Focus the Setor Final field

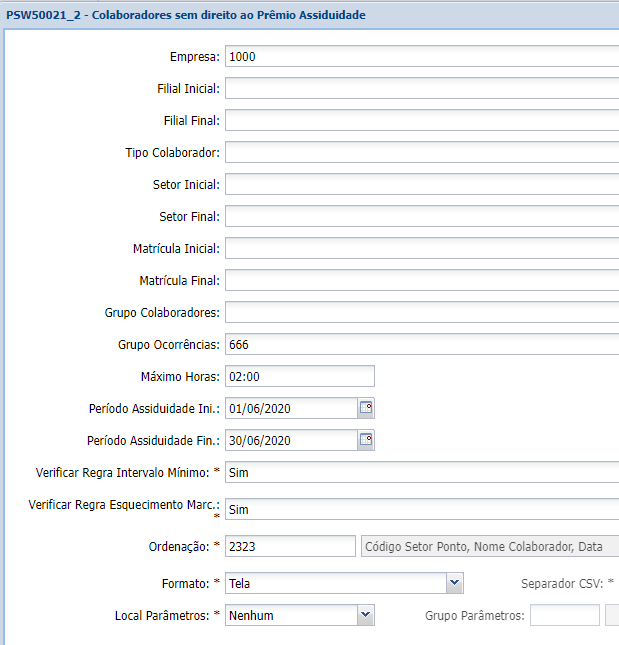[x=422, y=216]
